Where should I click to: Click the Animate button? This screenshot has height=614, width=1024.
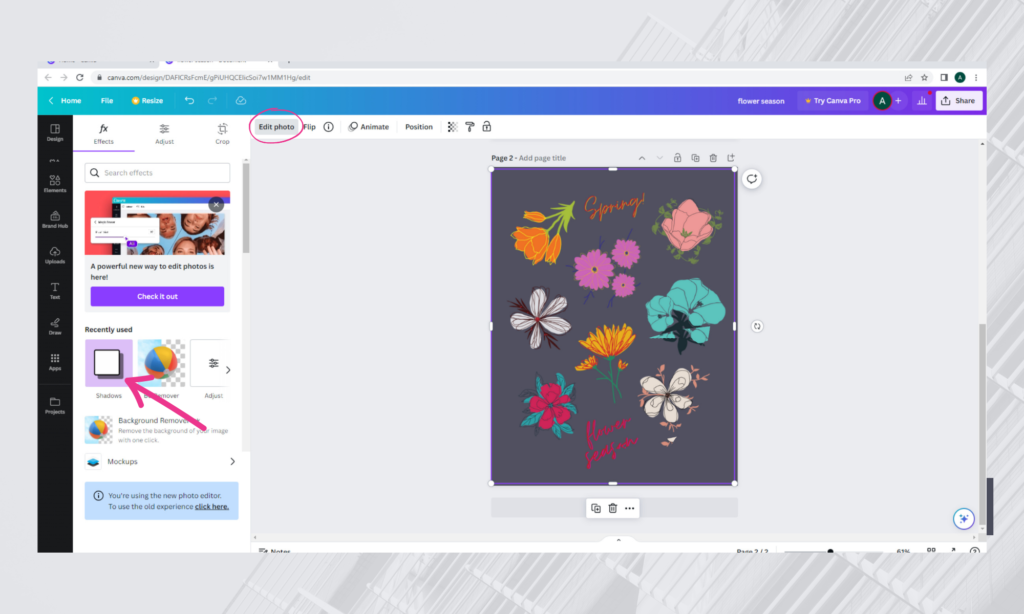[x=369, y=127]
